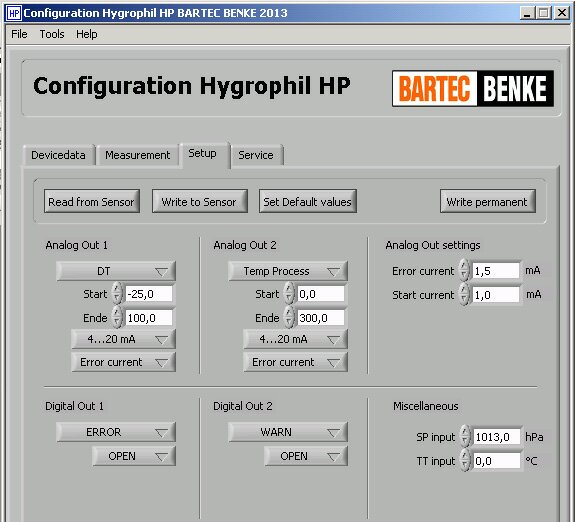Click the Error current mA stepper
The image size is (575, 522).
click(x=464, y=270)
